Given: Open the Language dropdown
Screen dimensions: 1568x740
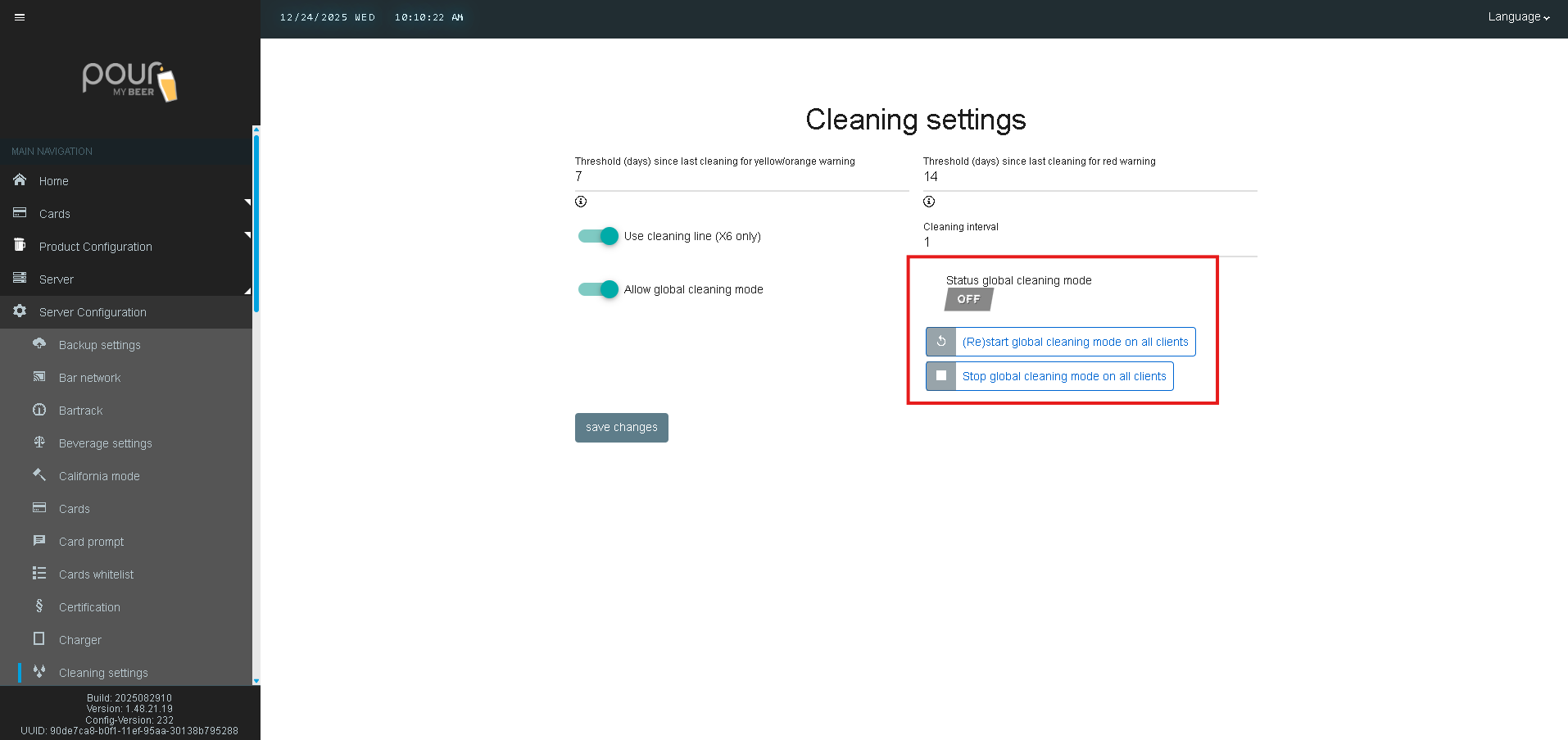Looking at the screenshot, I should tap(1518, 17).
